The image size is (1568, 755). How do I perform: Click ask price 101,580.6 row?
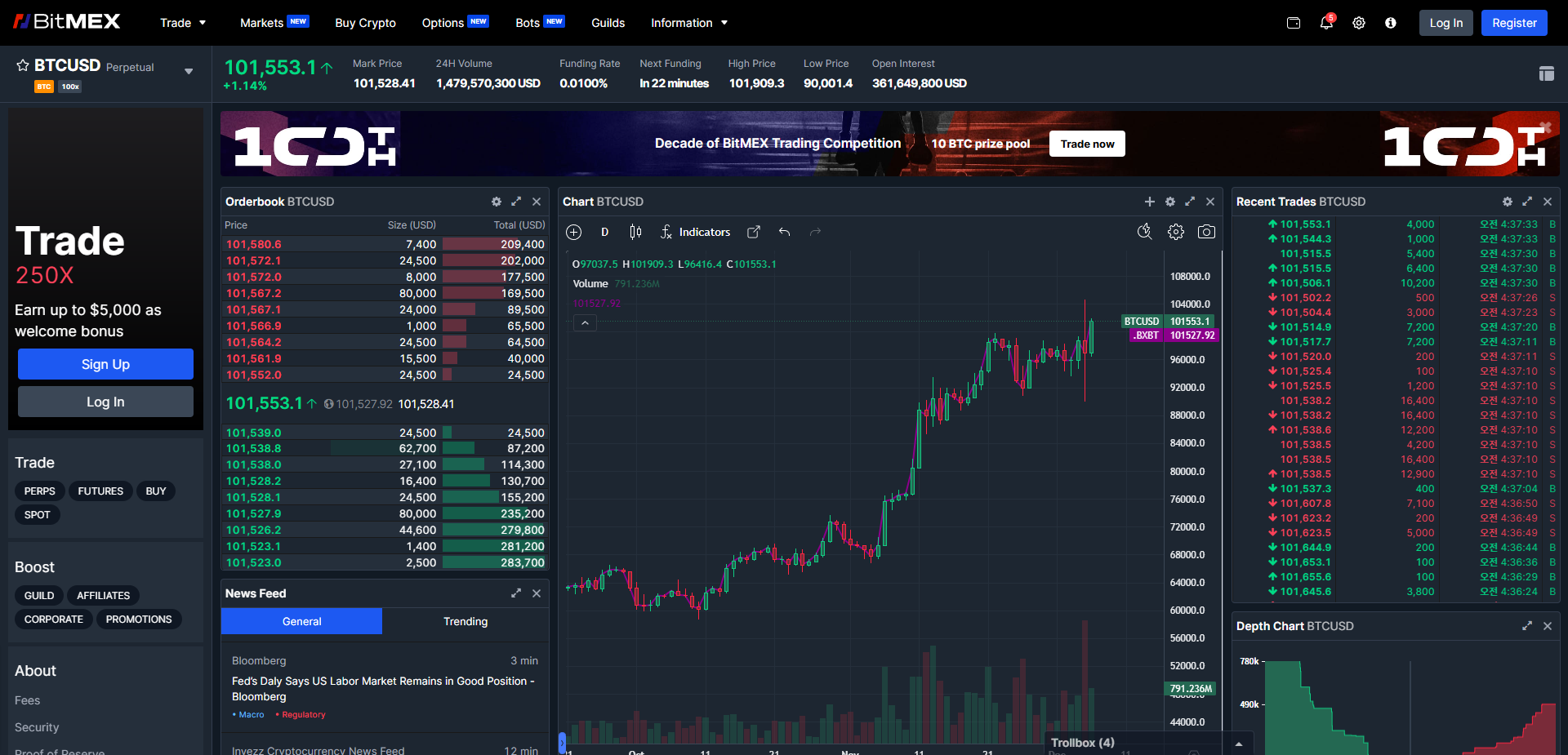point(385,244)
